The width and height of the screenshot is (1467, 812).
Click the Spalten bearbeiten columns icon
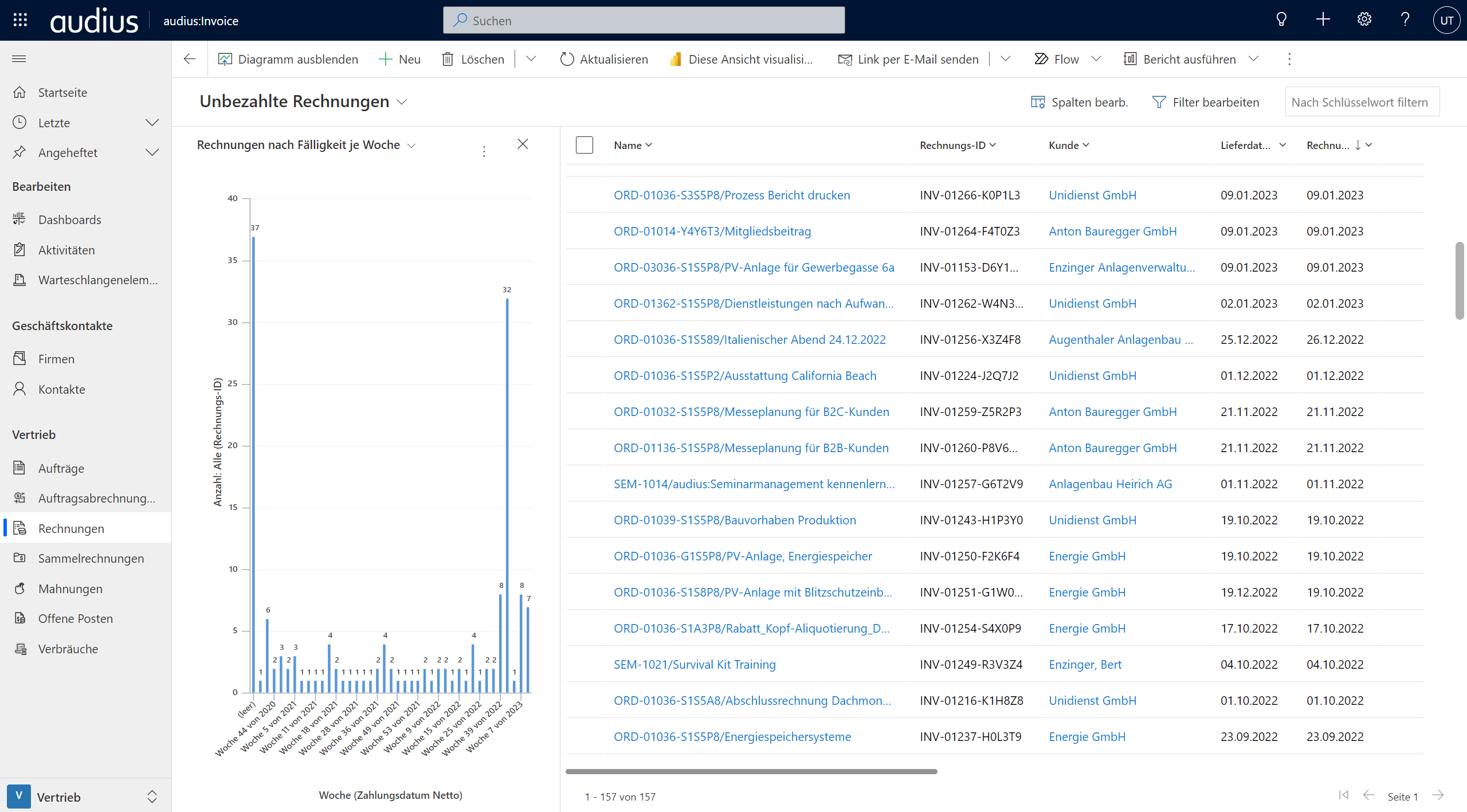pyautogui.click(x=1040, y=101)
